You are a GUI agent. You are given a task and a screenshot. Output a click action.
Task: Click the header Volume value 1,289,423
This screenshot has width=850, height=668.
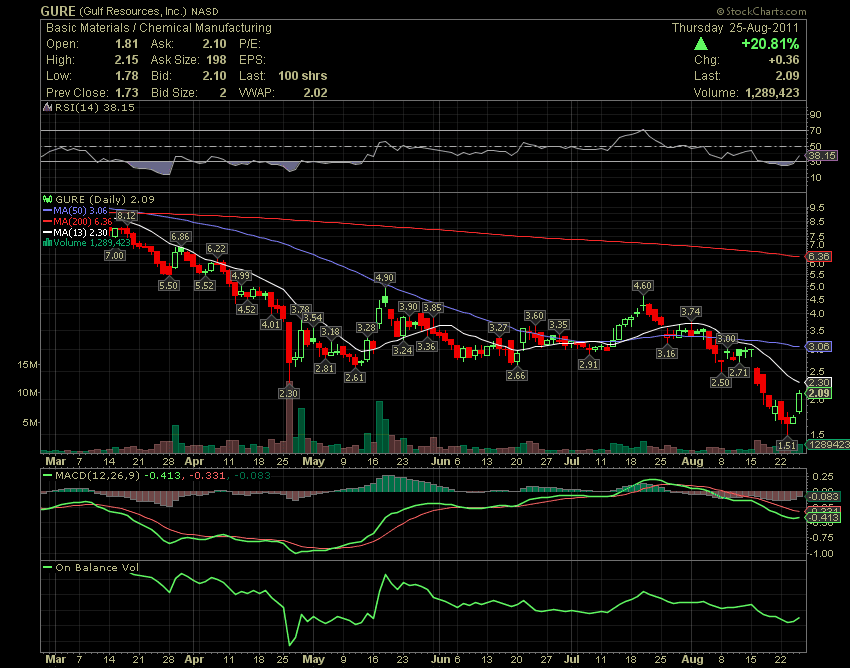[x=772, y=93]
